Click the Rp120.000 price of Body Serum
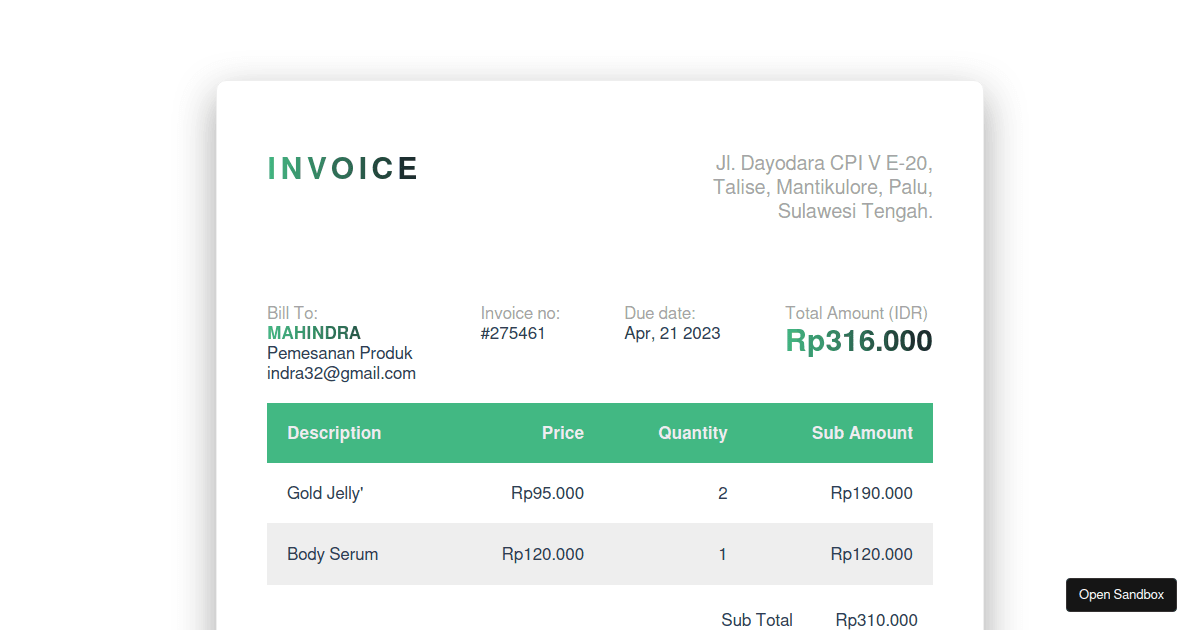The height and width of the screenshot is (630, 1200). 543,554
